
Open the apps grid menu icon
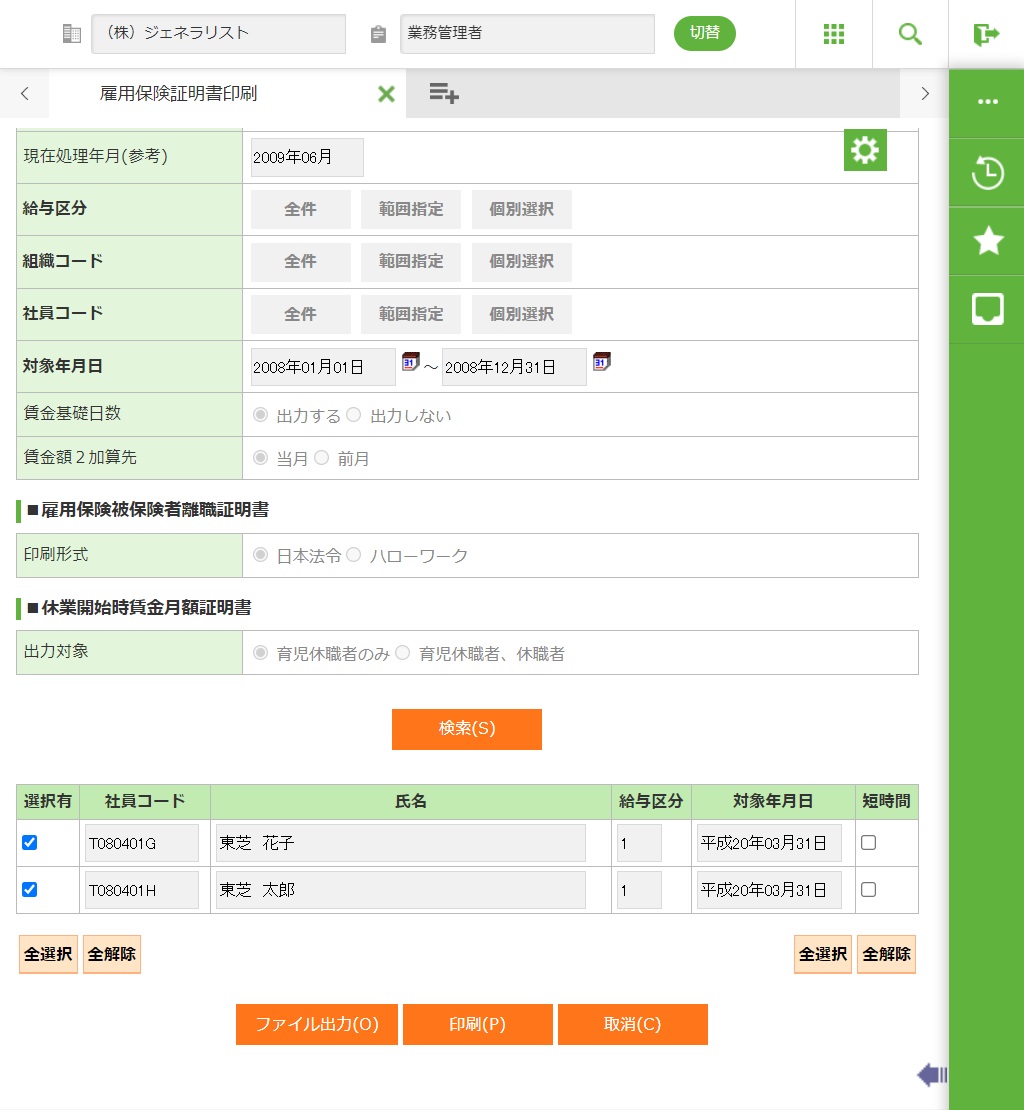[x=834, y=34]
